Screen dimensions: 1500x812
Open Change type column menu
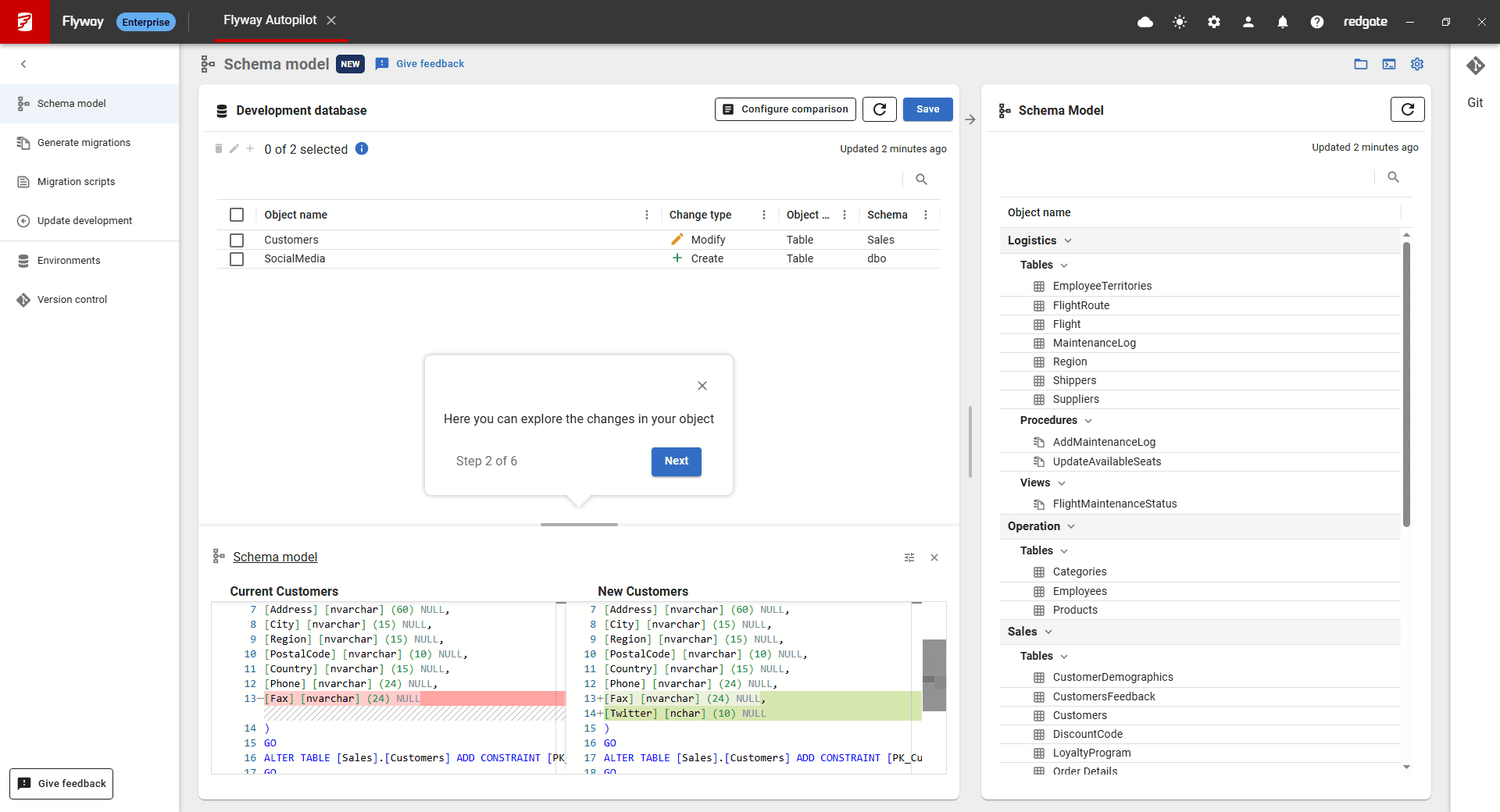pos(764,215)
